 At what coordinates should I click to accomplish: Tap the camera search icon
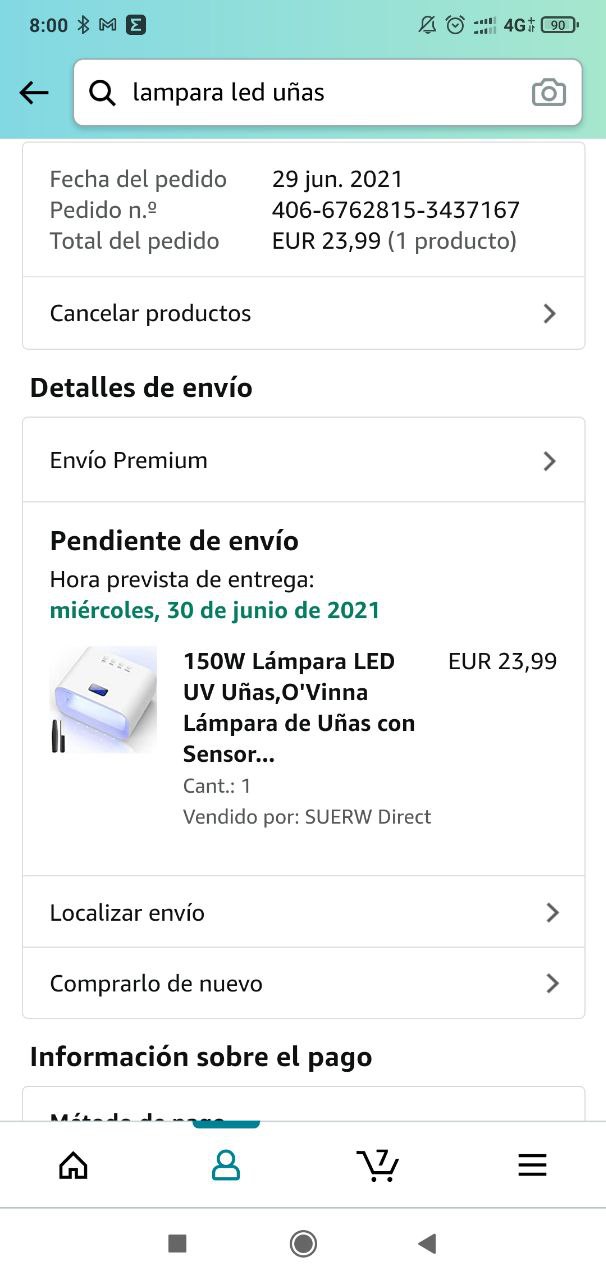pos(548,93)
